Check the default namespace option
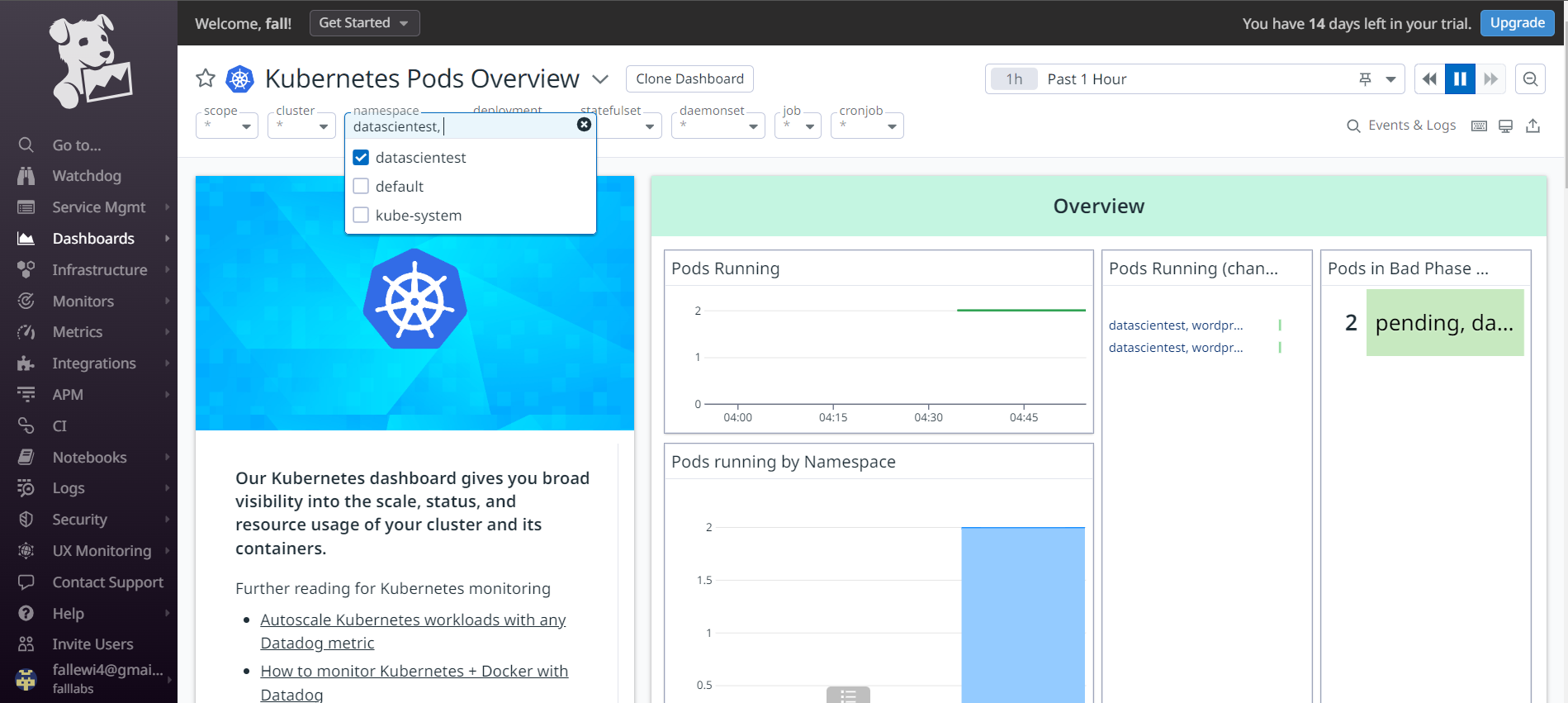The height and width of the screenshot is (703, 1568). point(361,187)
